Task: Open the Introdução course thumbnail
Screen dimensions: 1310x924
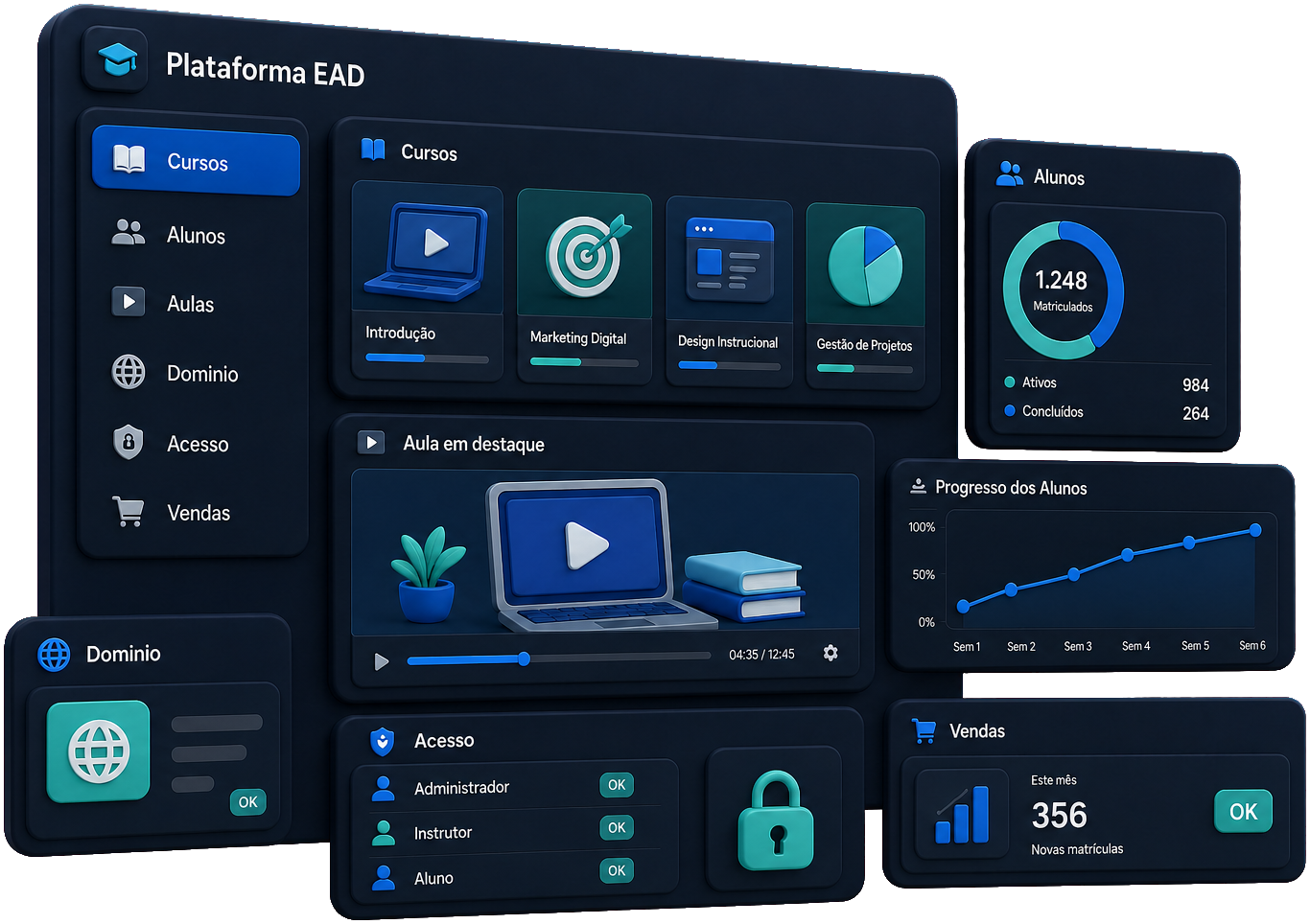Action: pyautogui.click(x=428, y=247)
